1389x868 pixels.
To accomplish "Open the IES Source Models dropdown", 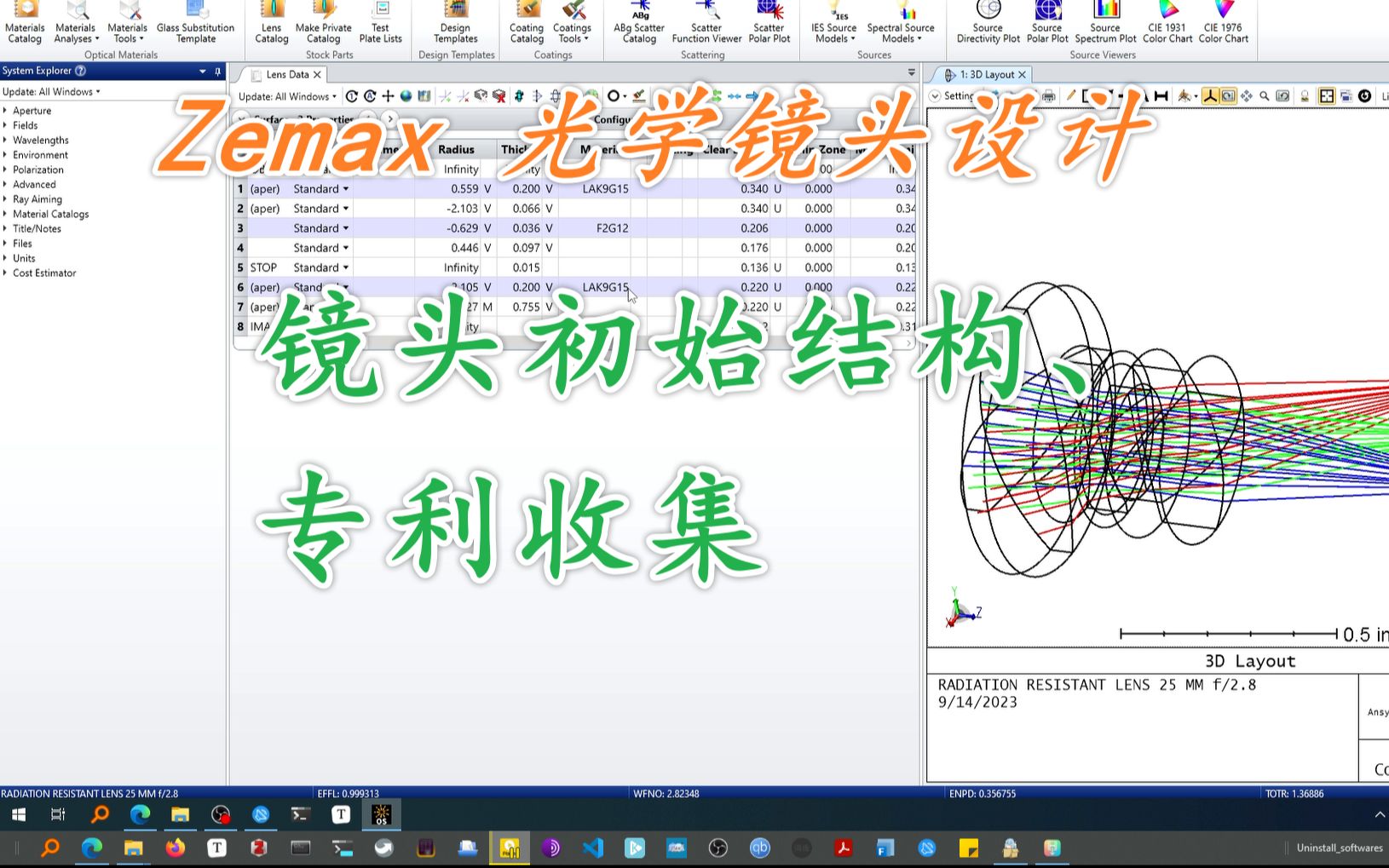I will click(x=833, y=23).
